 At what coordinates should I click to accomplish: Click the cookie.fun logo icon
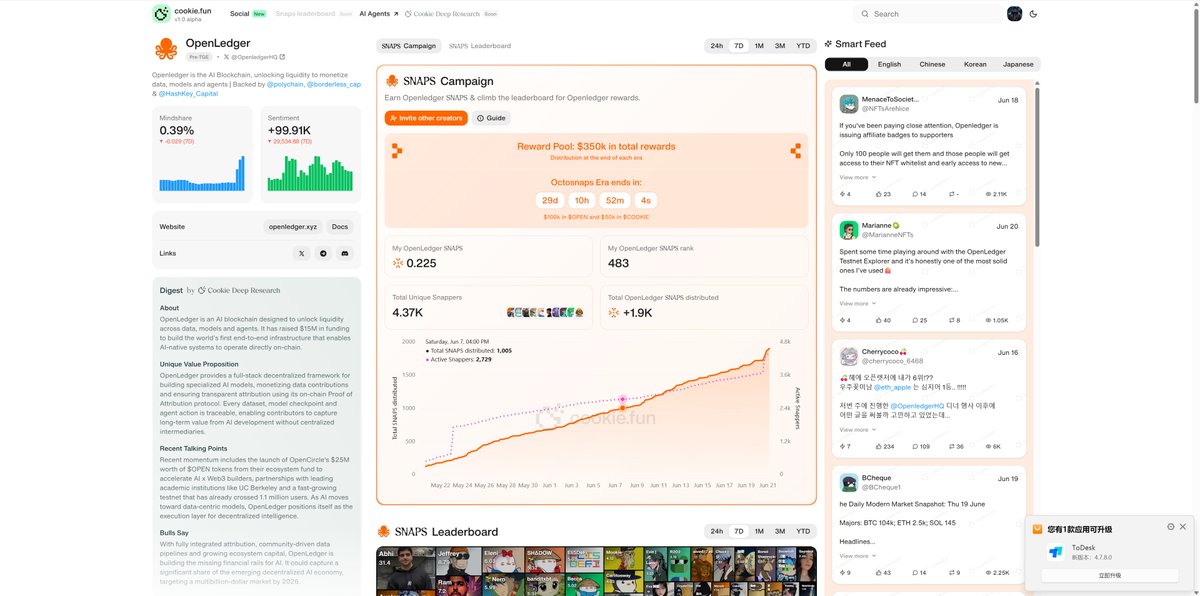pyautogui.click(x=161, y=14)
